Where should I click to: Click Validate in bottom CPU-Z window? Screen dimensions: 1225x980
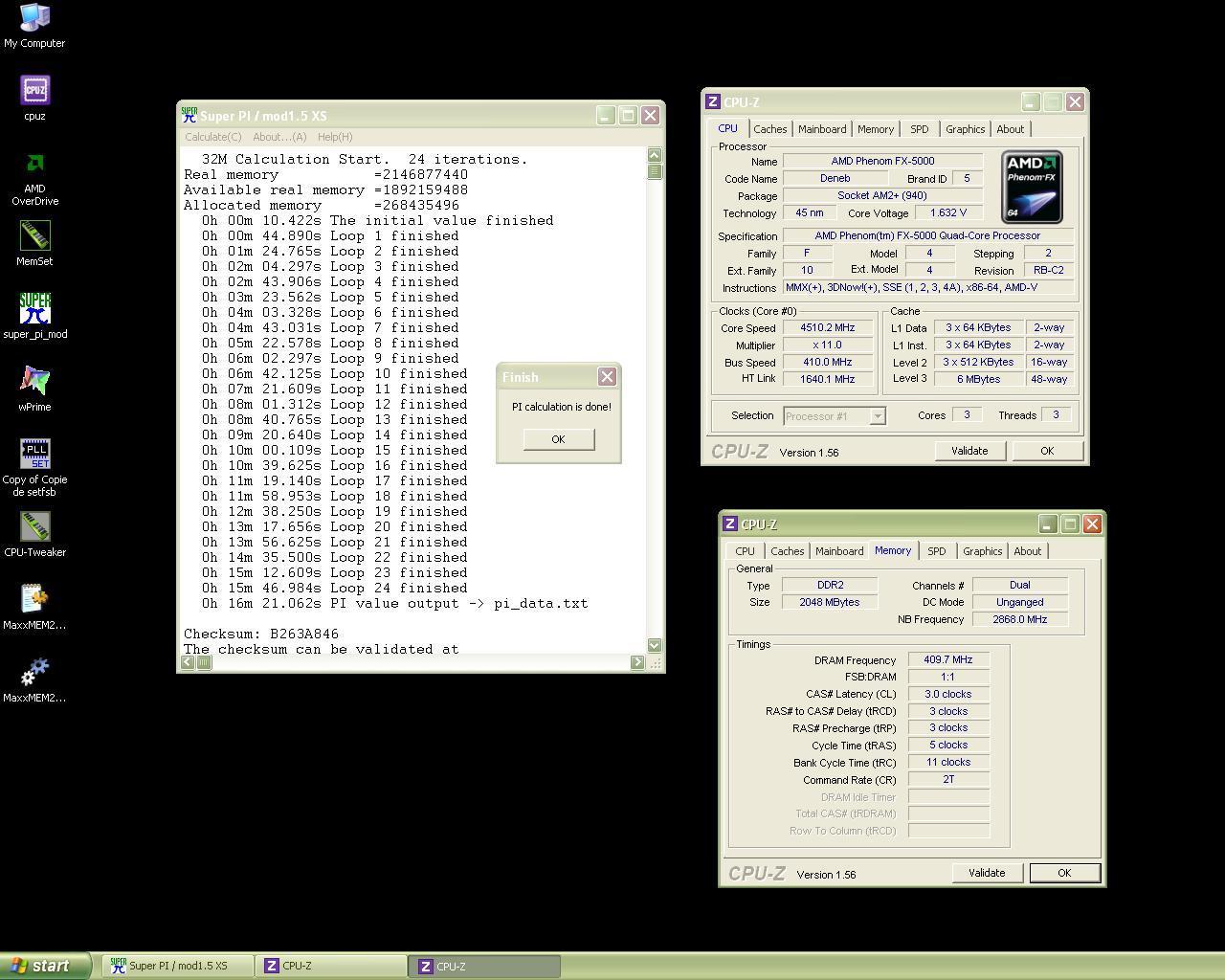[987, 873]
